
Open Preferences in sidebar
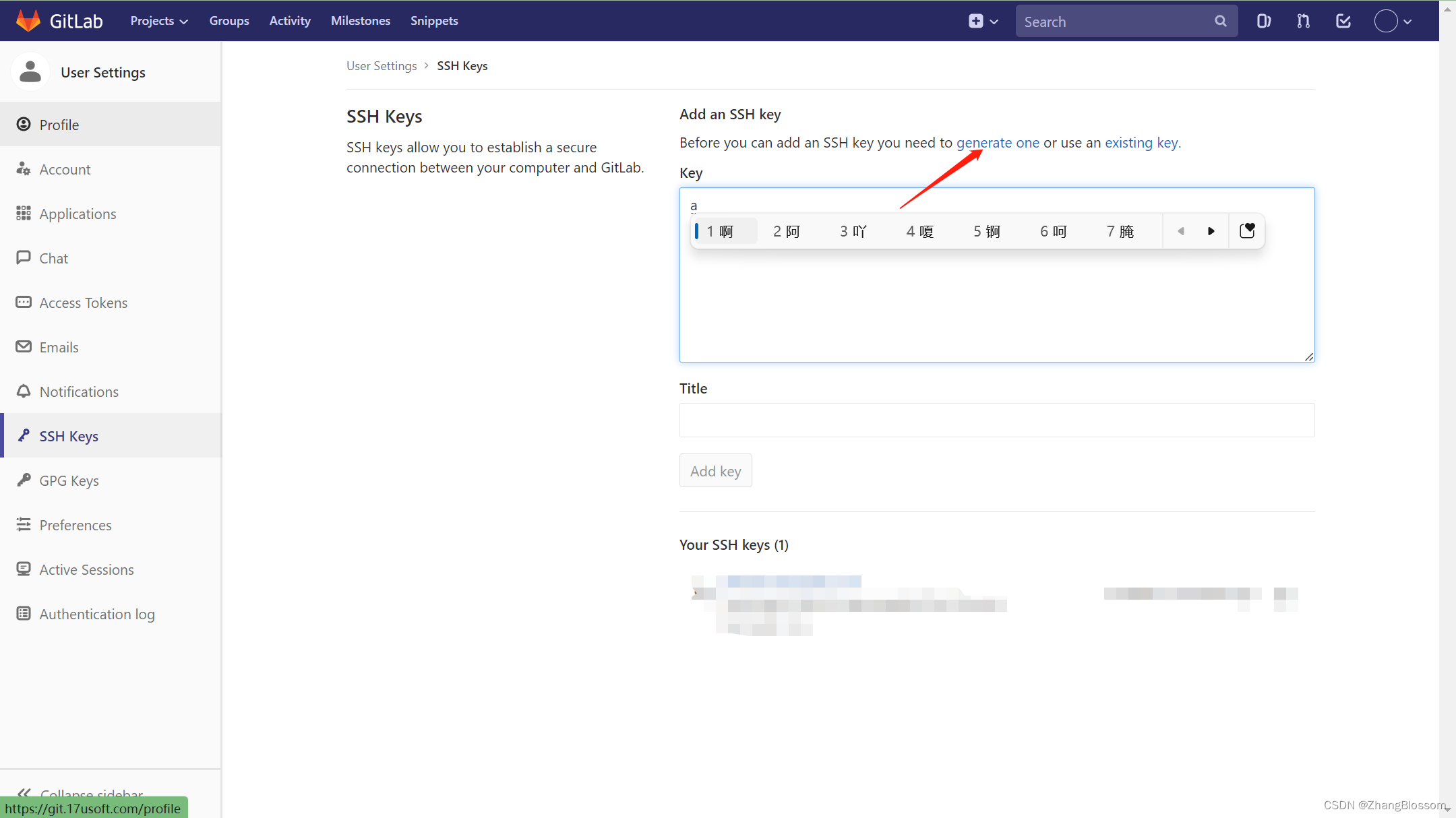[111, 524]
